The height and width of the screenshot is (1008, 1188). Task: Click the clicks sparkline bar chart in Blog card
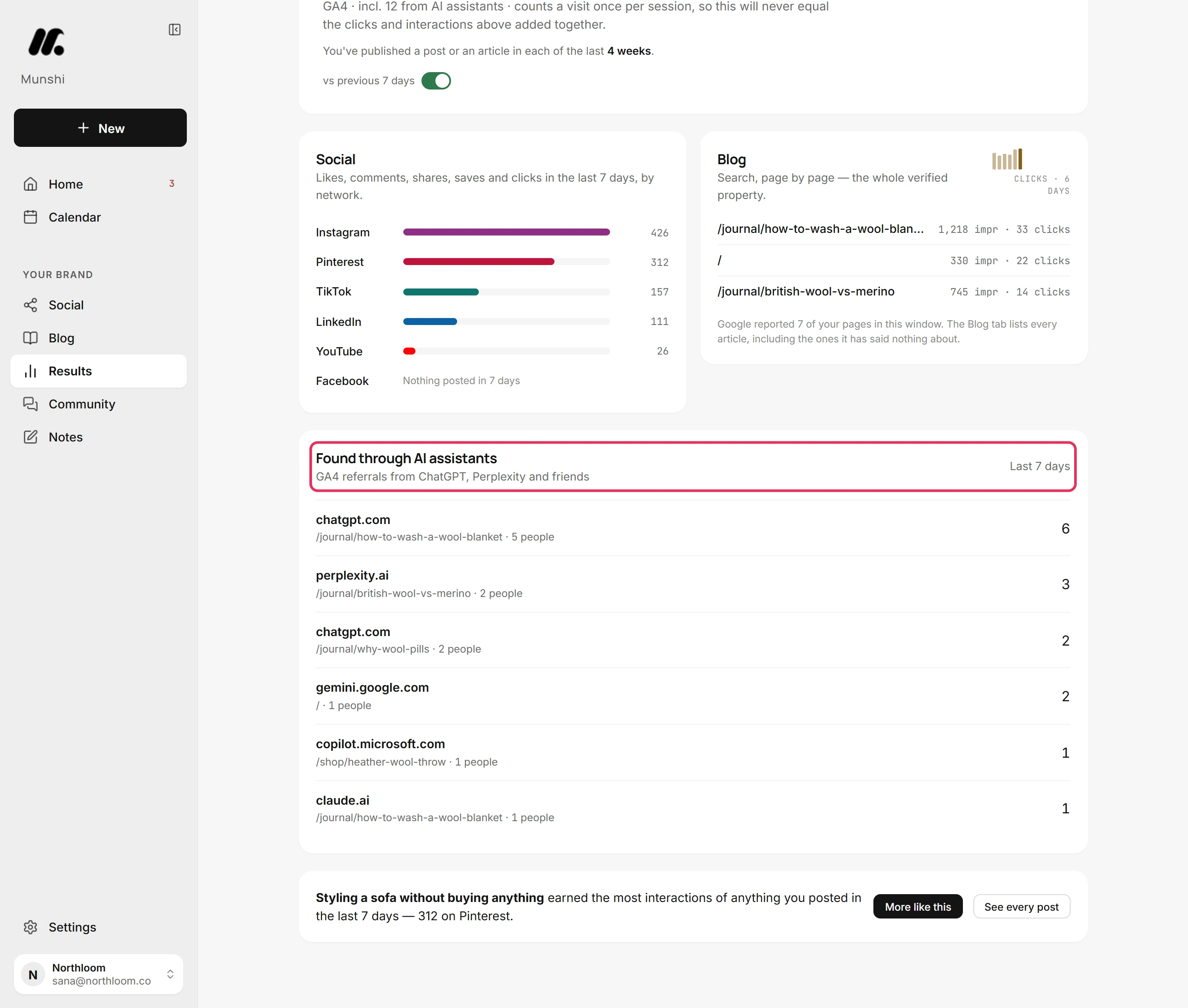pos(1007,159)
